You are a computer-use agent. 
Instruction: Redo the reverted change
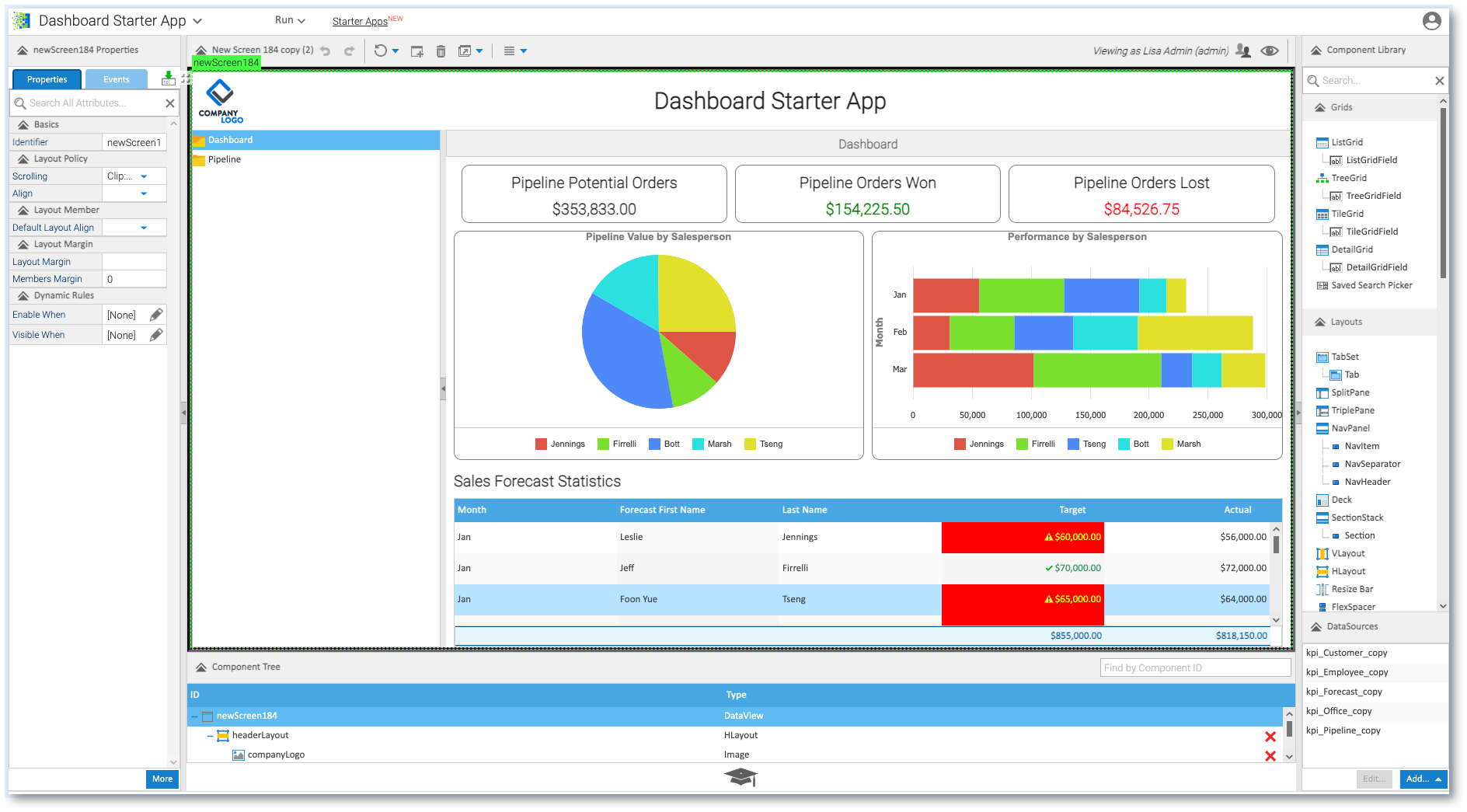(349, 51)
